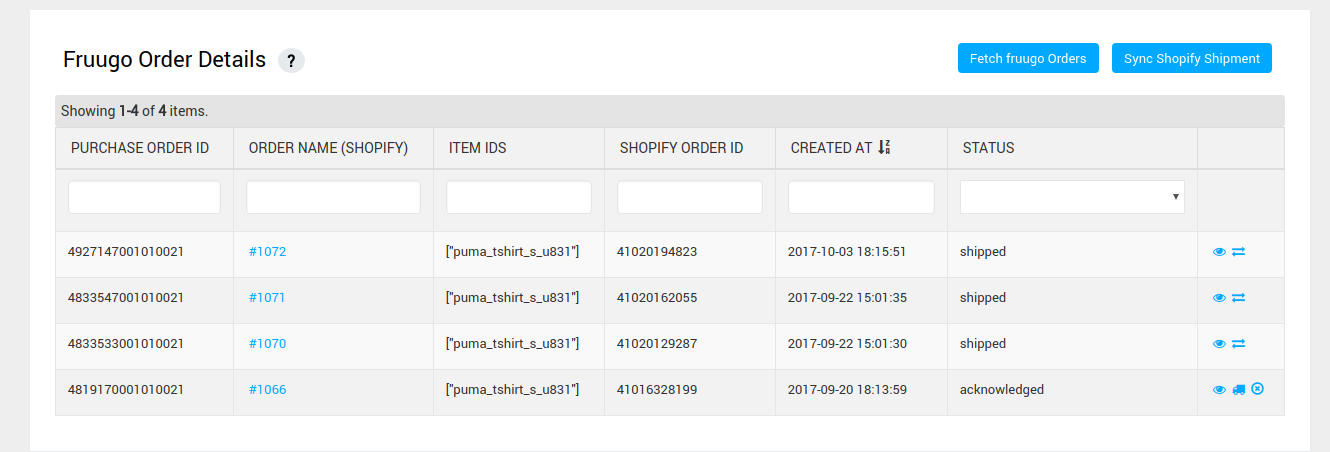Cancel order #1066 with circled X

point(1257,389)
